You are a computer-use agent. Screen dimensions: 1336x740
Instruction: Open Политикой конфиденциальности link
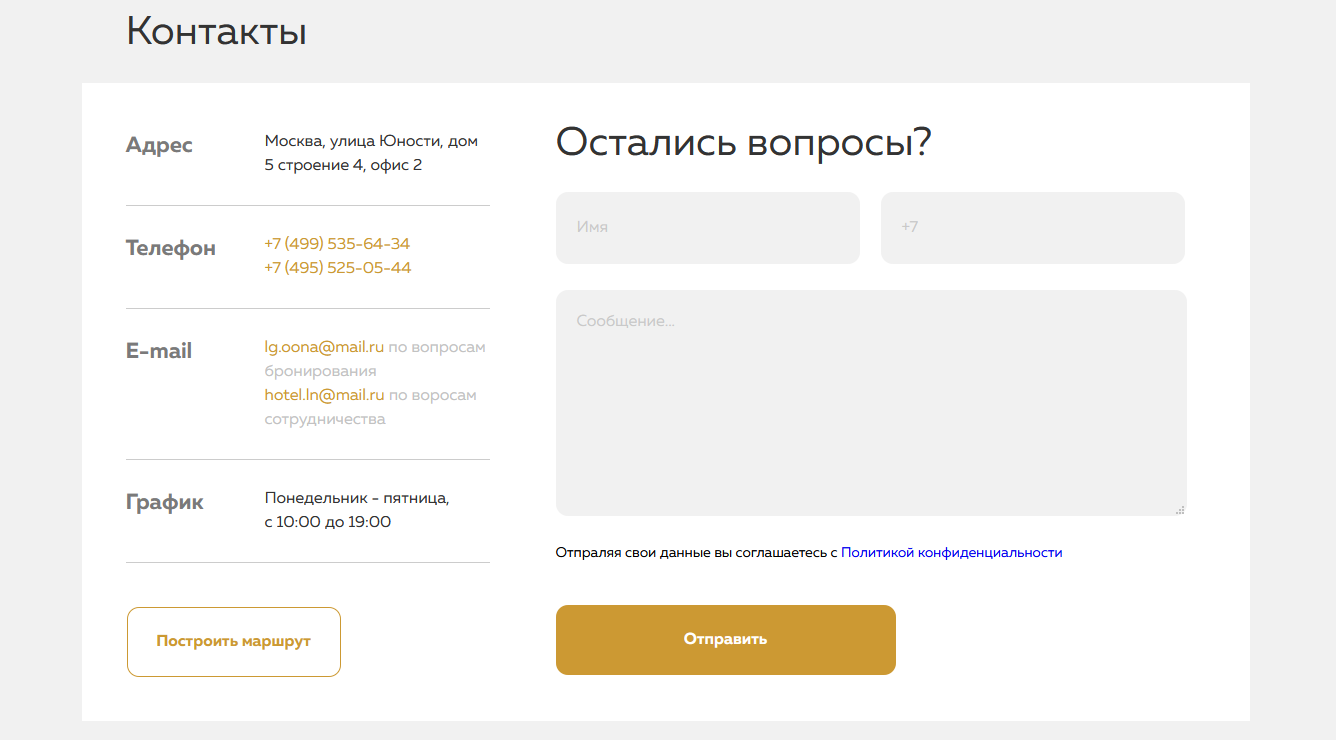(x=951, y=552)
